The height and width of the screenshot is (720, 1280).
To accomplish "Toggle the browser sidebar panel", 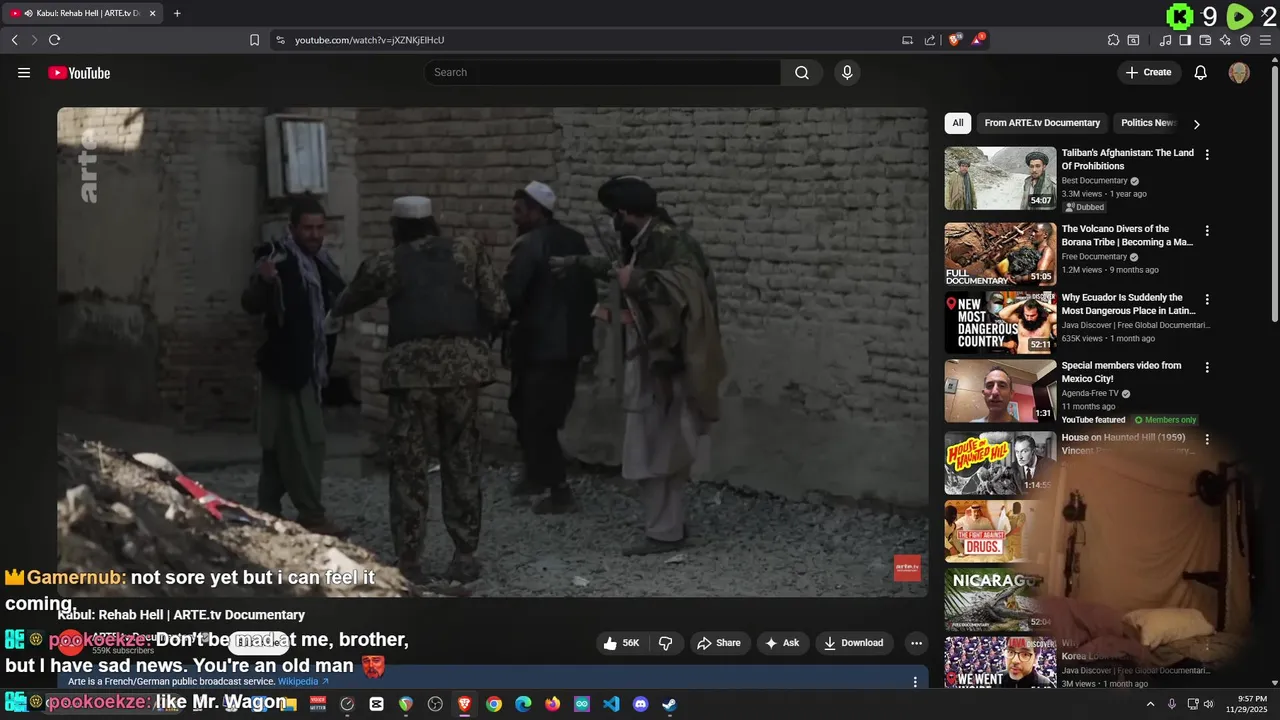I will point(1185,40).
